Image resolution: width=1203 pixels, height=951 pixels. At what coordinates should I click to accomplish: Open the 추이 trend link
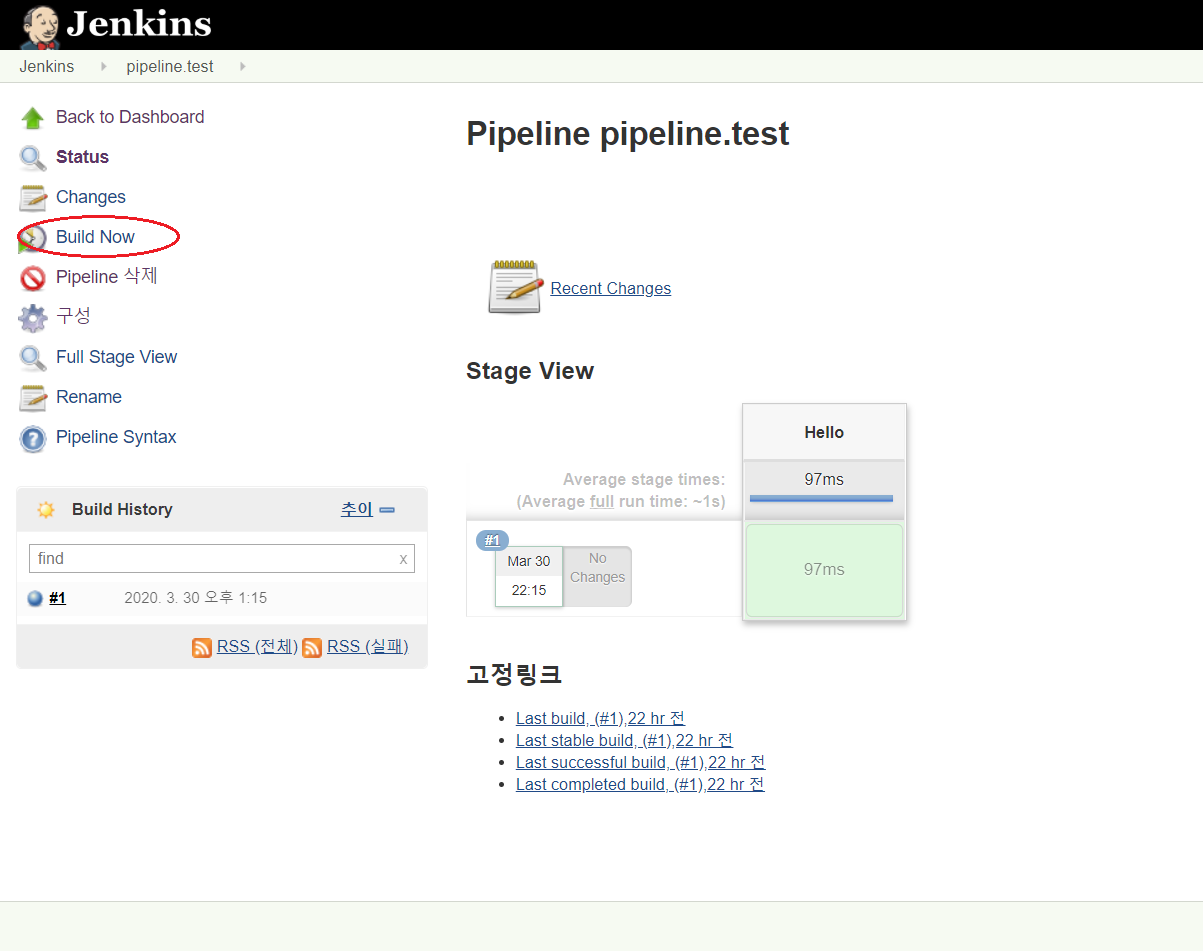(x=357, y=509)
